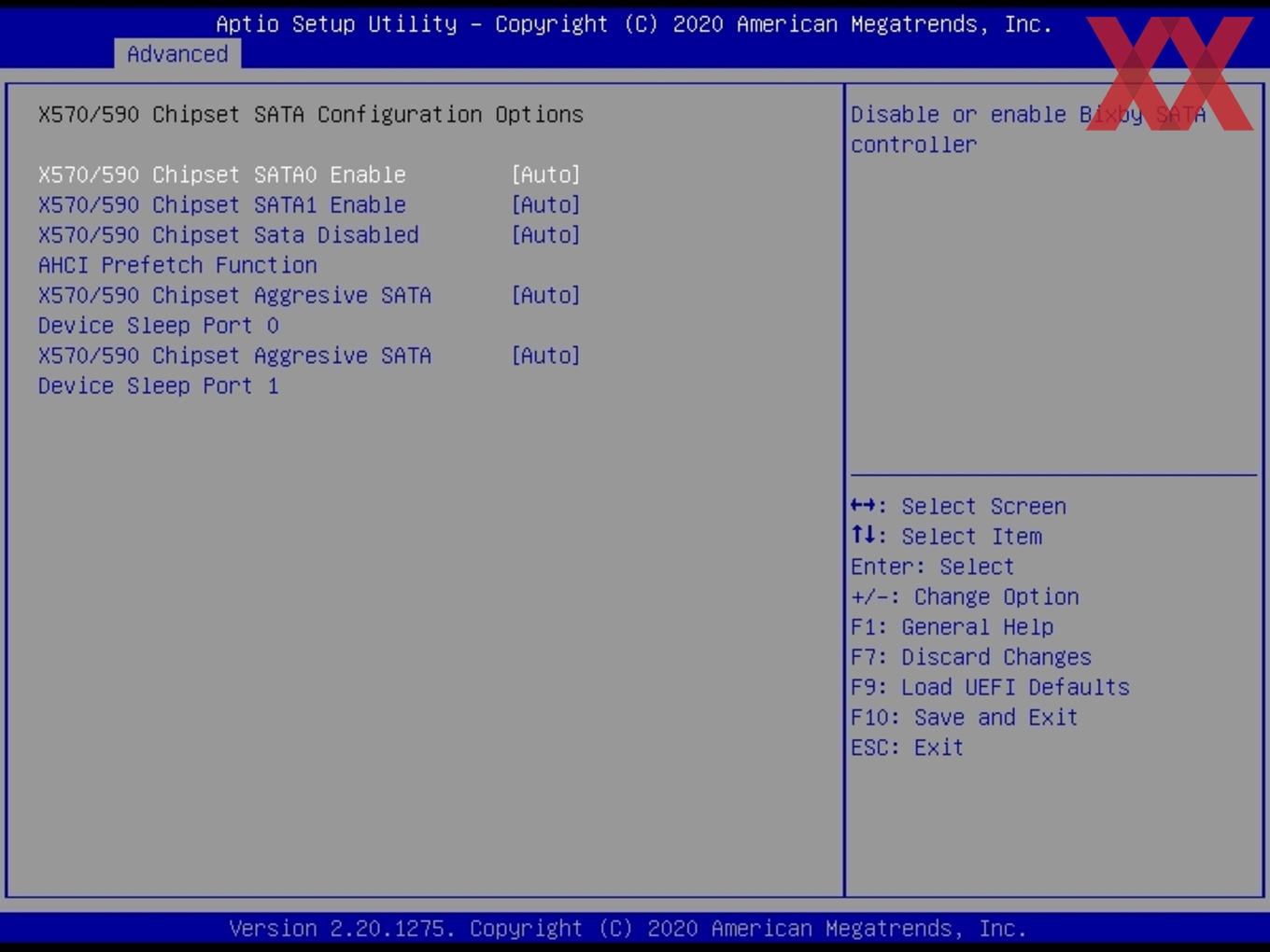
Task: Select X570/590 Chipset SATA1 Enable option
Action: tap(222, 204)
